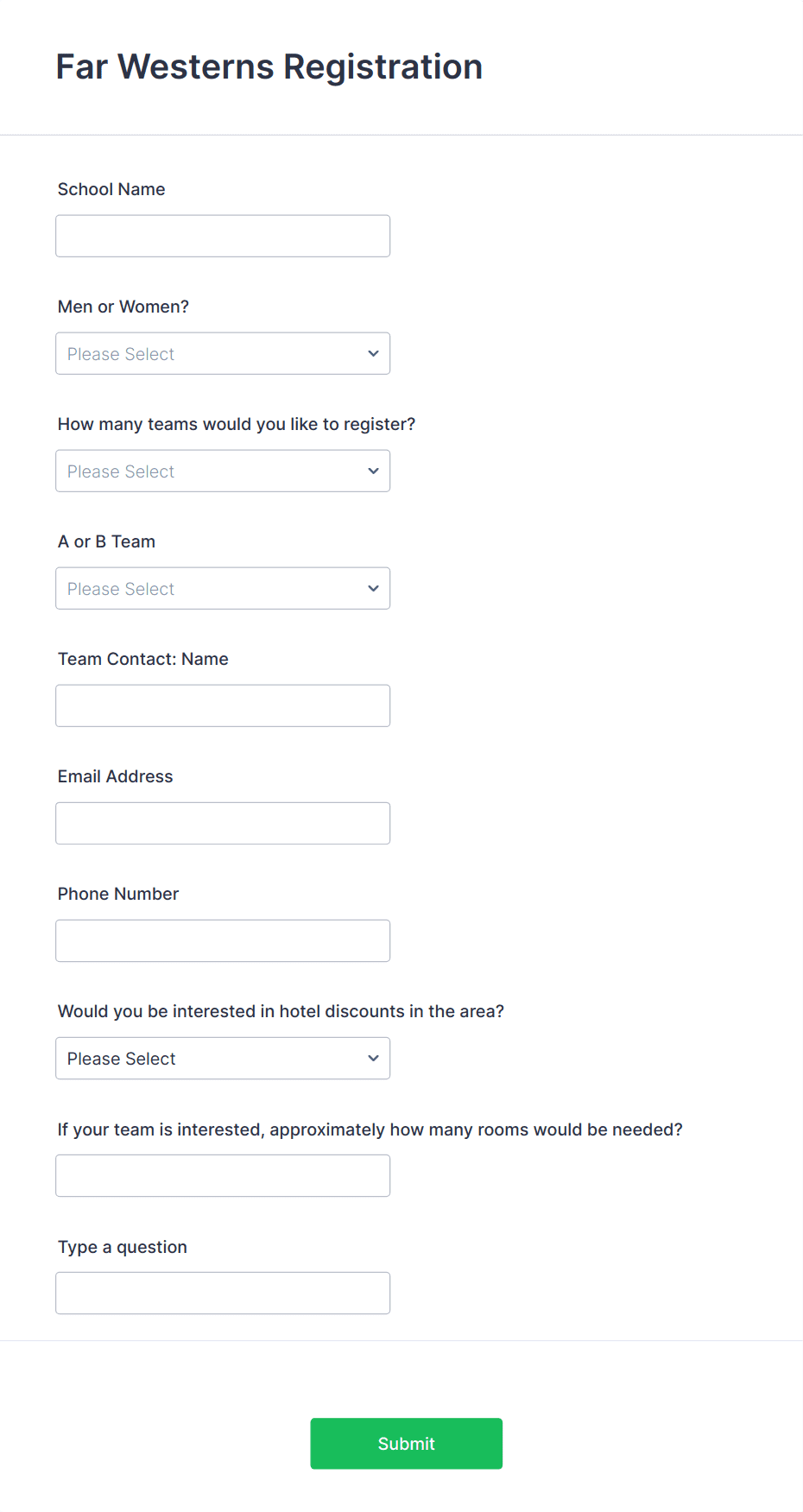
Task: Click the chevron arrow for A or B Team
Action: tap(373, 588)
